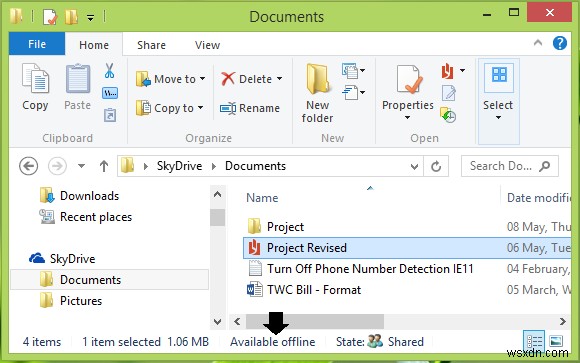Click the Forward navigation arrow
The width and height of the screenshot is (580, 363).
point(57,166)
